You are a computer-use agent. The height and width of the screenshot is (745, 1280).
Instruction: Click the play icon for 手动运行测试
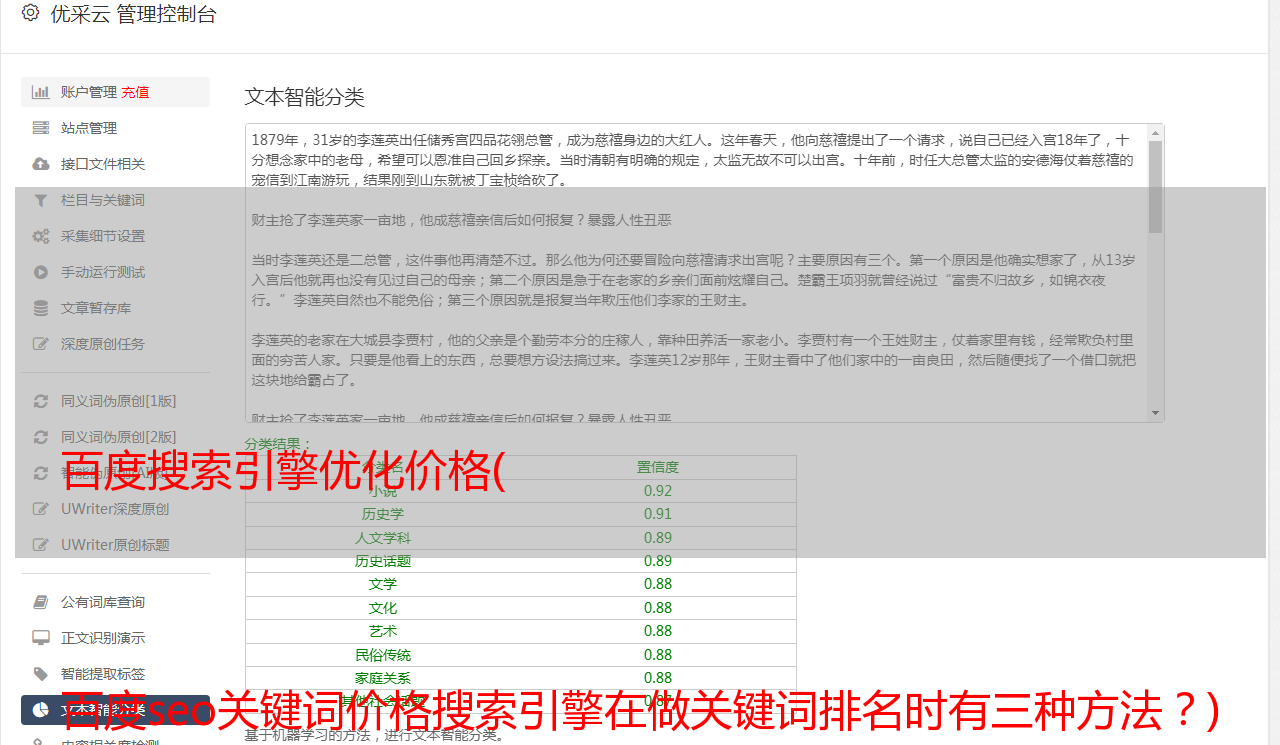pyautogui.click(x=41, y=272)
